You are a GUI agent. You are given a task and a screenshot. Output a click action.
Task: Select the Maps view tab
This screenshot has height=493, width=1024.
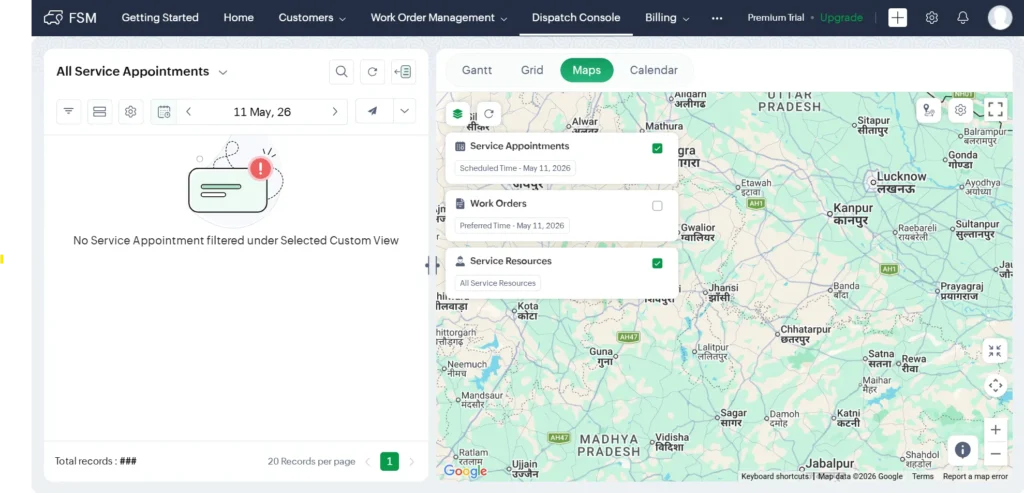pos(586,71)
